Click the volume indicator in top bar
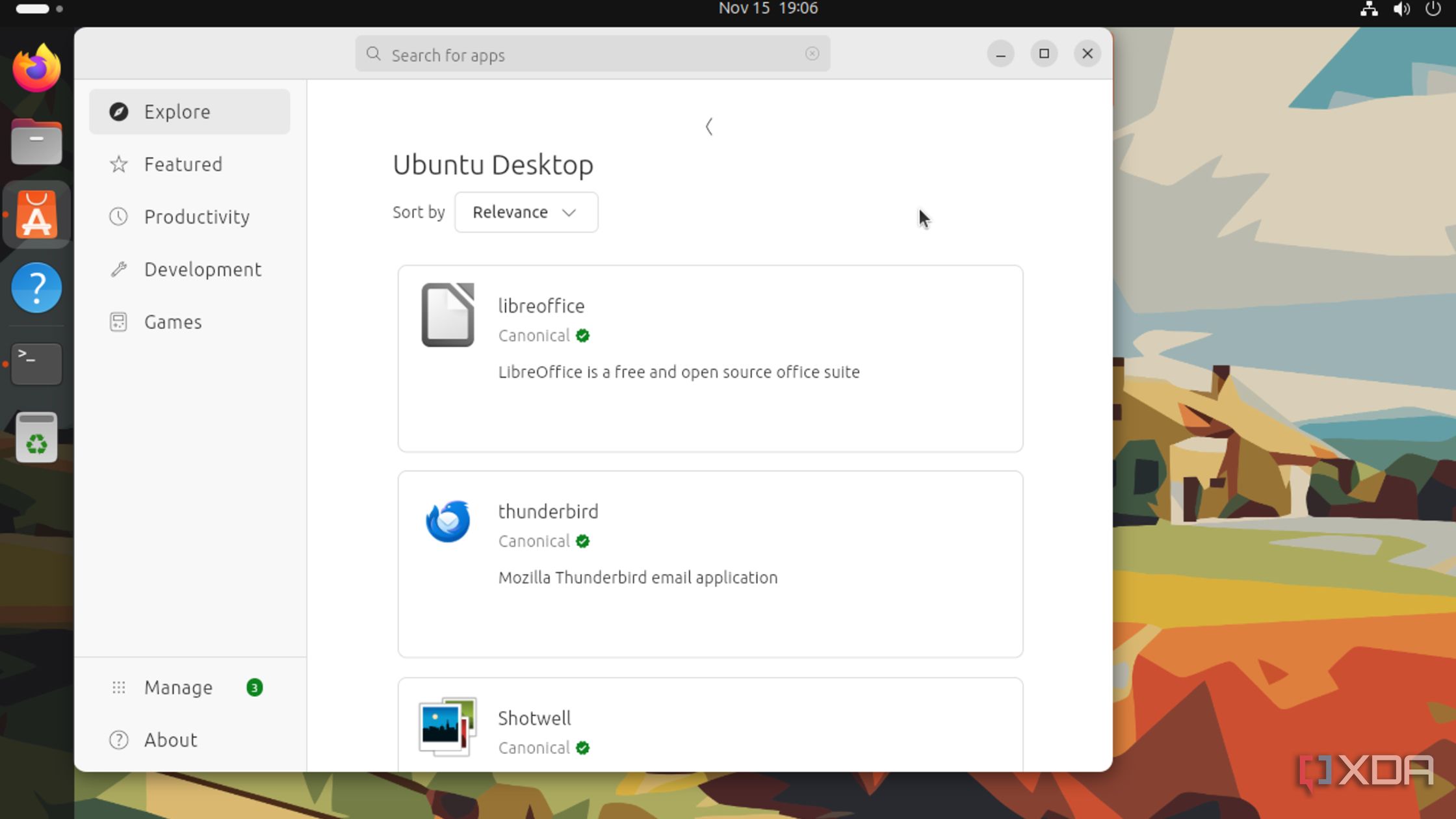The width and height of the screenshot is (1456, 819). pyautogui.click(x=1401, y=9)
